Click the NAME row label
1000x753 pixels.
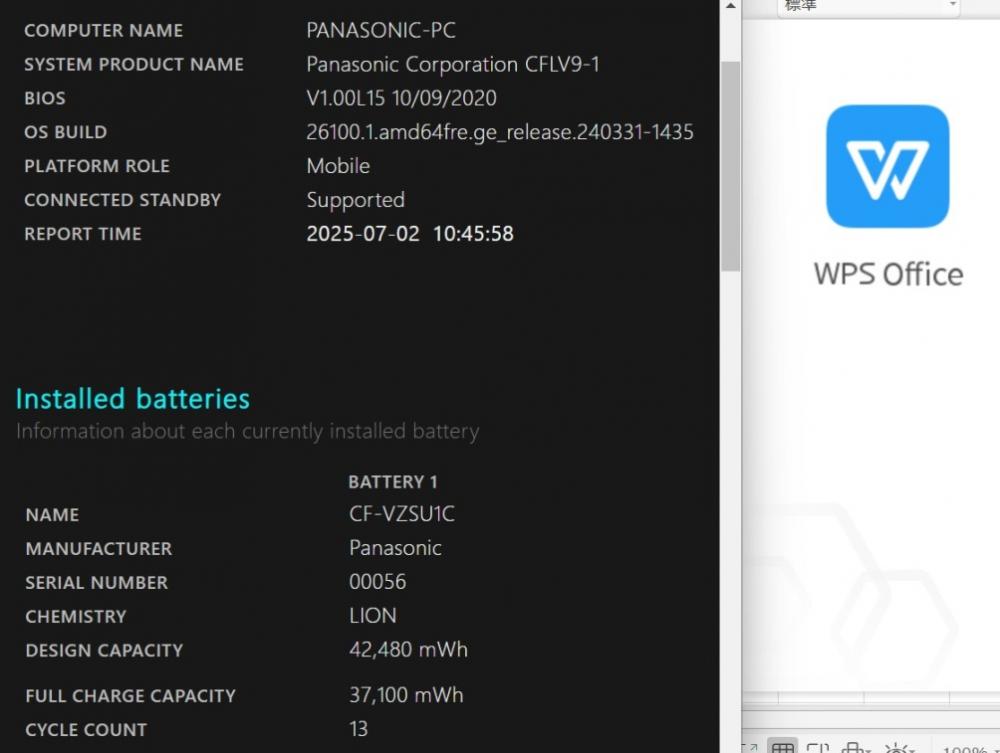pyautogui.click(x=52, y=515)
